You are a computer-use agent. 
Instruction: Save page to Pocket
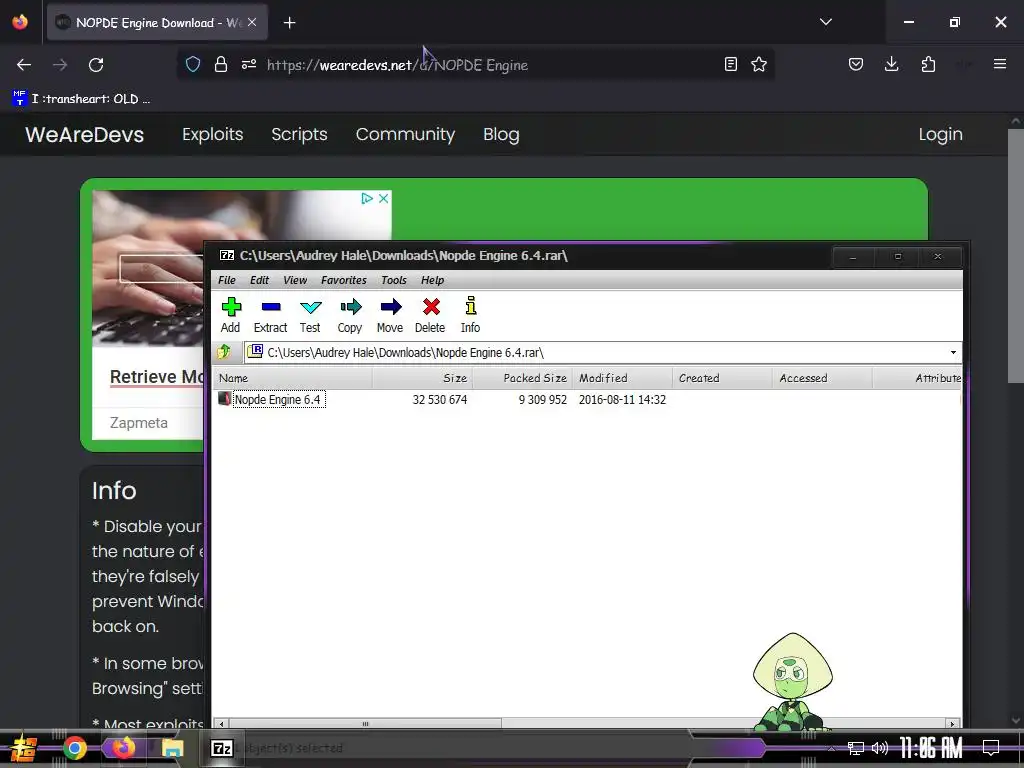pos(856,64)
